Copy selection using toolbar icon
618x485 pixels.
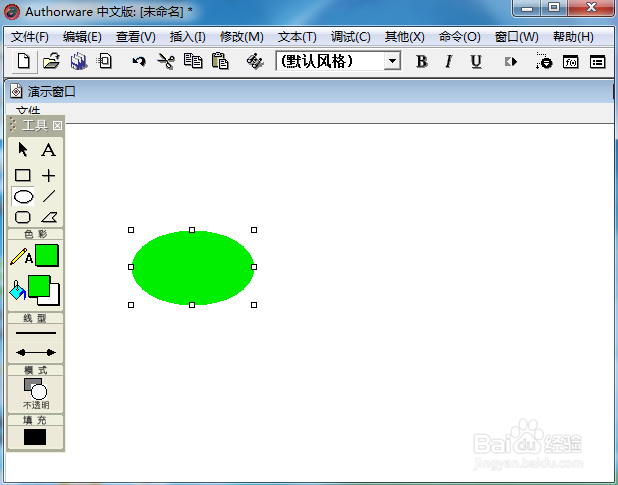(x=193, y=61)
